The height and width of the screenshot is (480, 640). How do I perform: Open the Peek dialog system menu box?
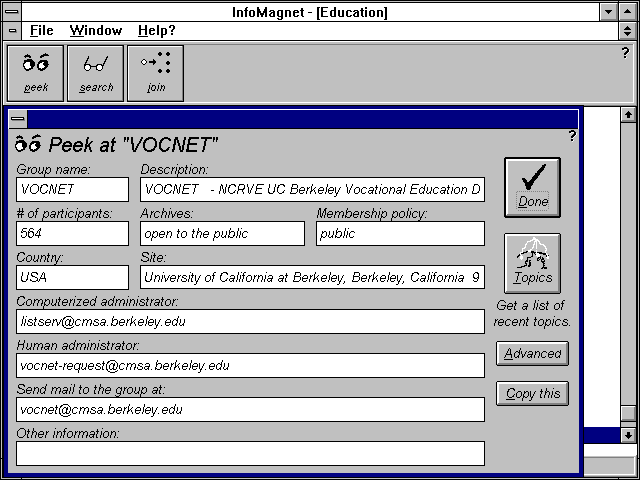[17, 119]
